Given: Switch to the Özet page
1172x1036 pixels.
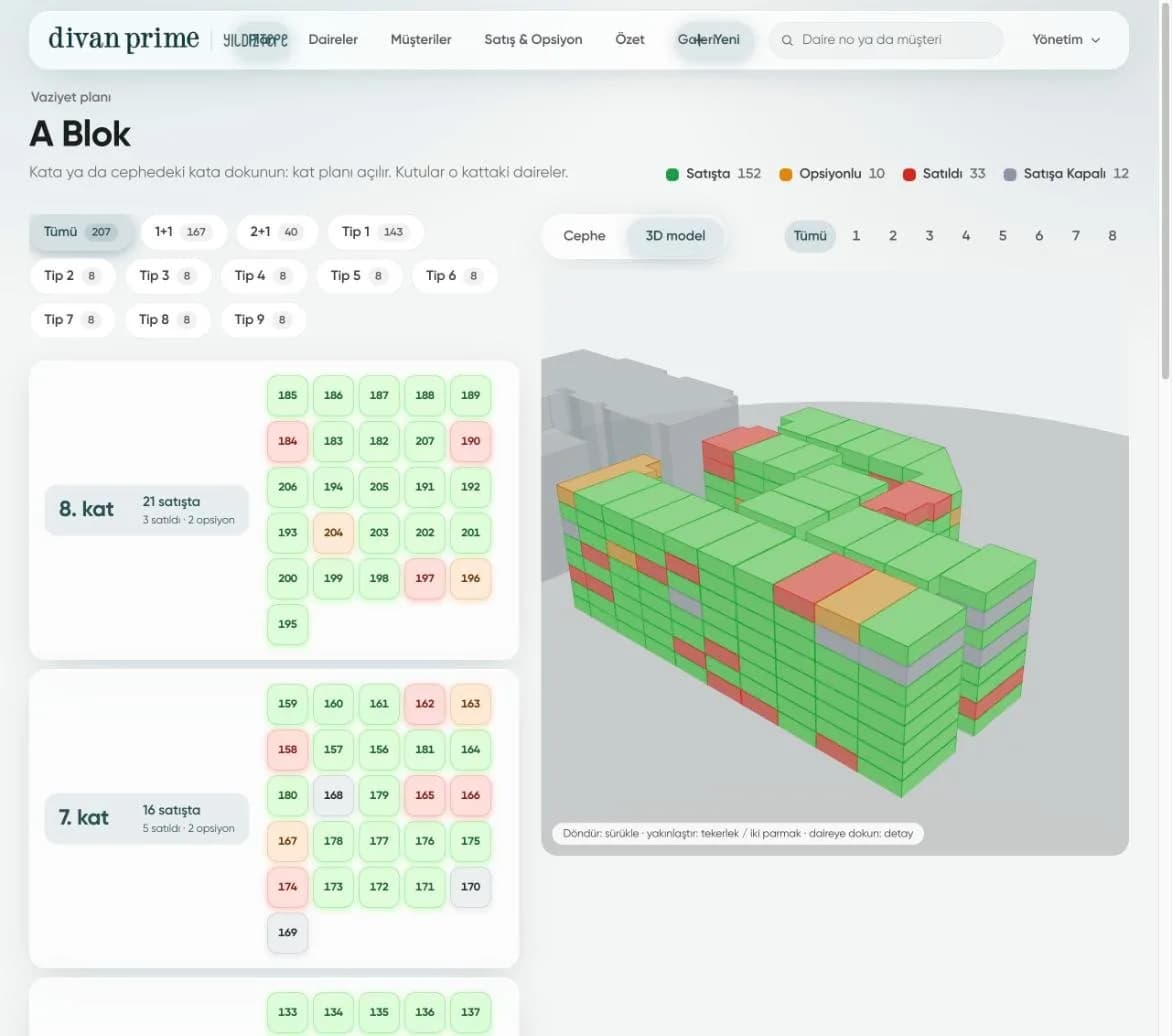Looking at the screenshot, I should coord(629,40).
